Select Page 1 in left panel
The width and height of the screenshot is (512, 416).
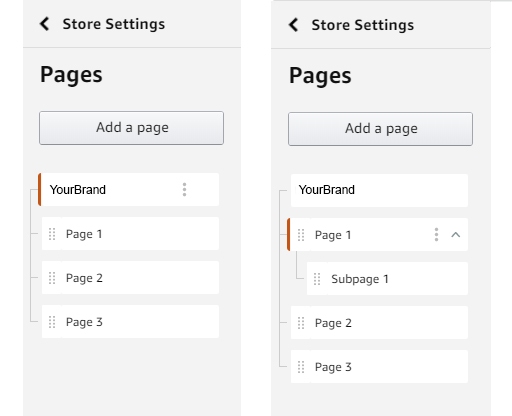pos(130,234)
